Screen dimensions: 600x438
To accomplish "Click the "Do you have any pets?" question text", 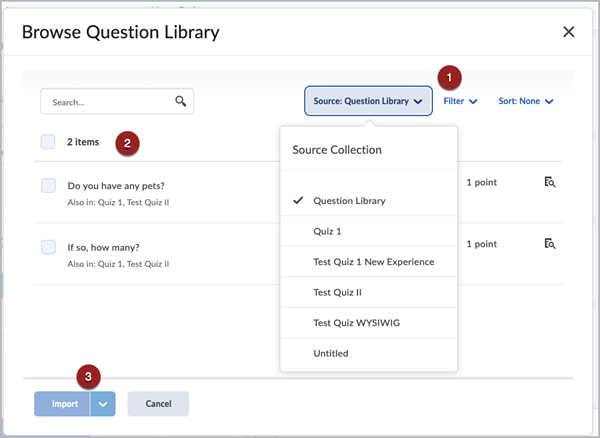I will [116, 186].
